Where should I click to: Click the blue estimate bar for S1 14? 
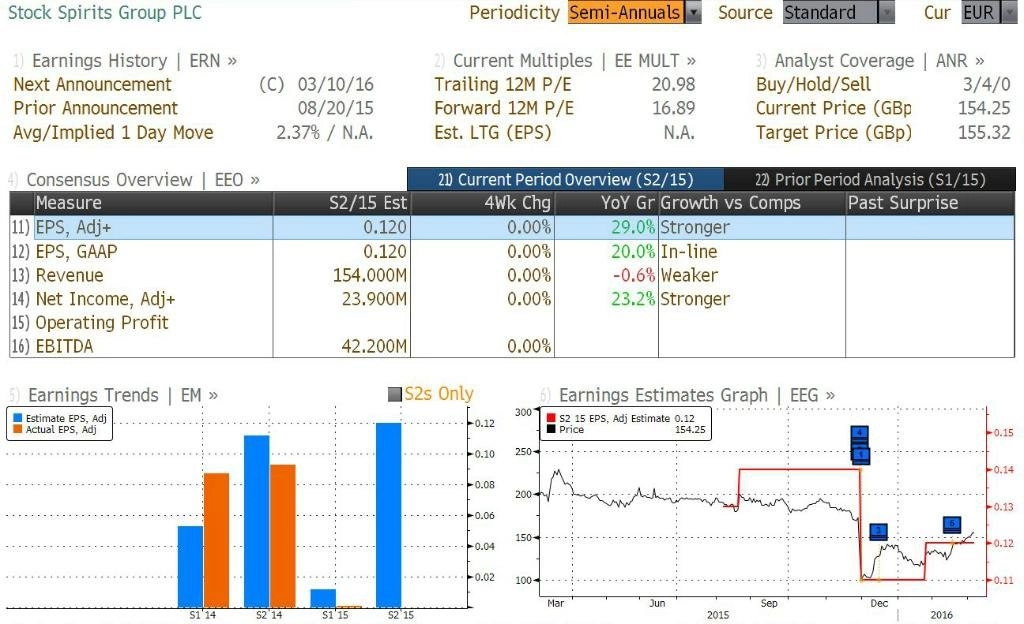pyautogui.click(x=191, y=567)
